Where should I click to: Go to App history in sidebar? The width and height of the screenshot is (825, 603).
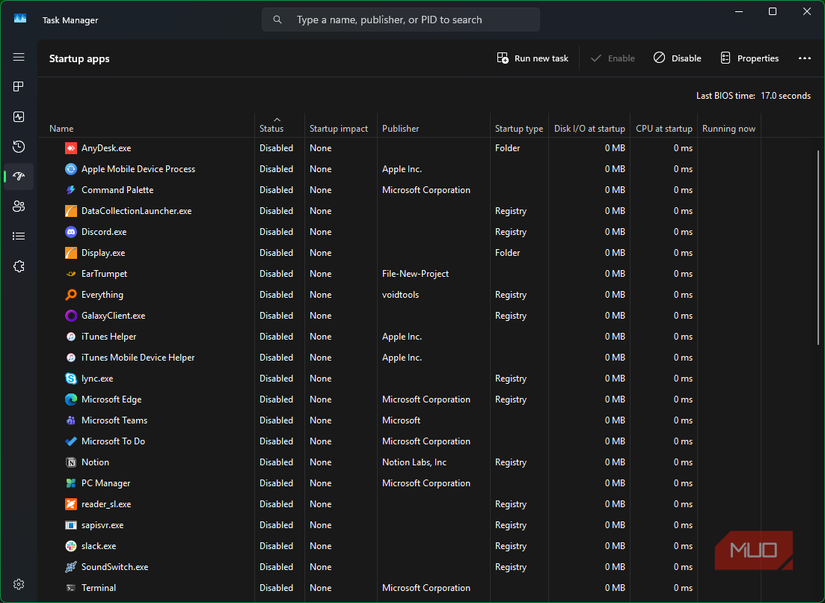pyautogui.click(x=18, y=147)
